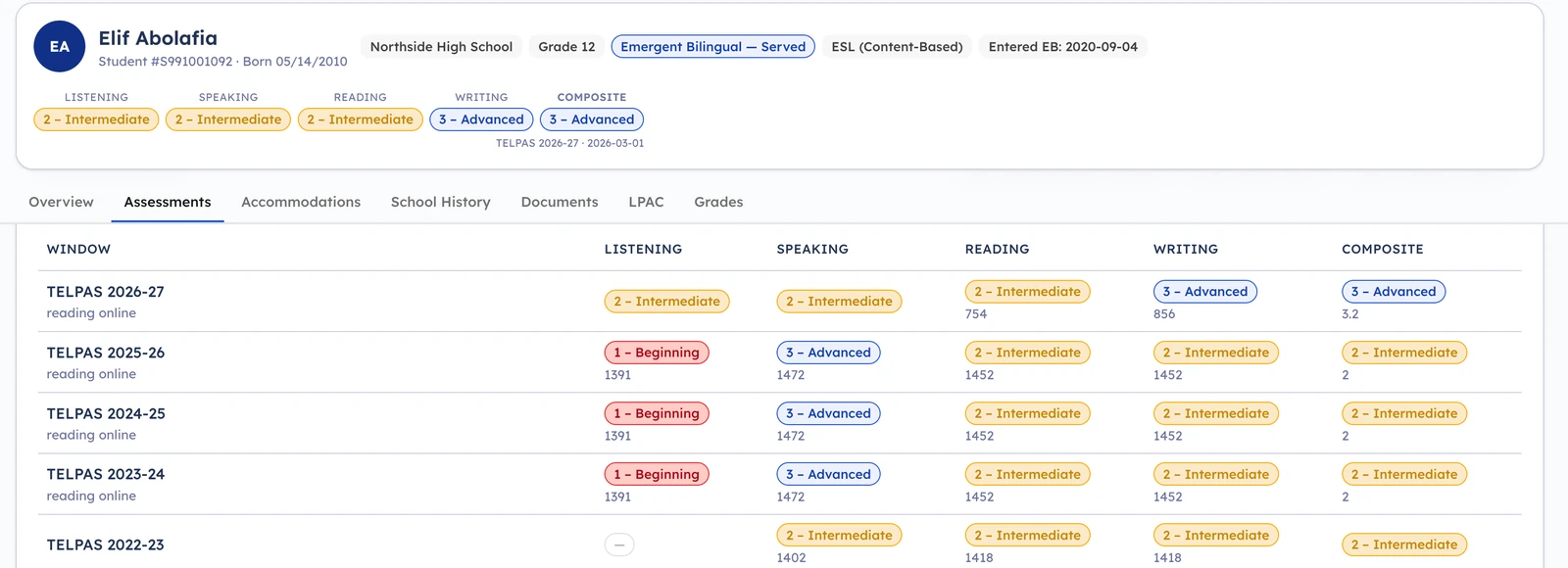Click the ESL (Content-Based) chip
The image size is (1568, 568).
pyautogui.click(x=897, y=46)
